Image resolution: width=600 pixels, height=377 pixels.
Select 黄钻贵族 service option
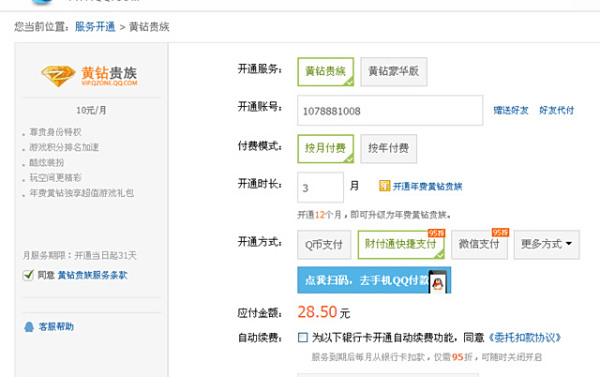pyautogui.click(x=326, y=72)
